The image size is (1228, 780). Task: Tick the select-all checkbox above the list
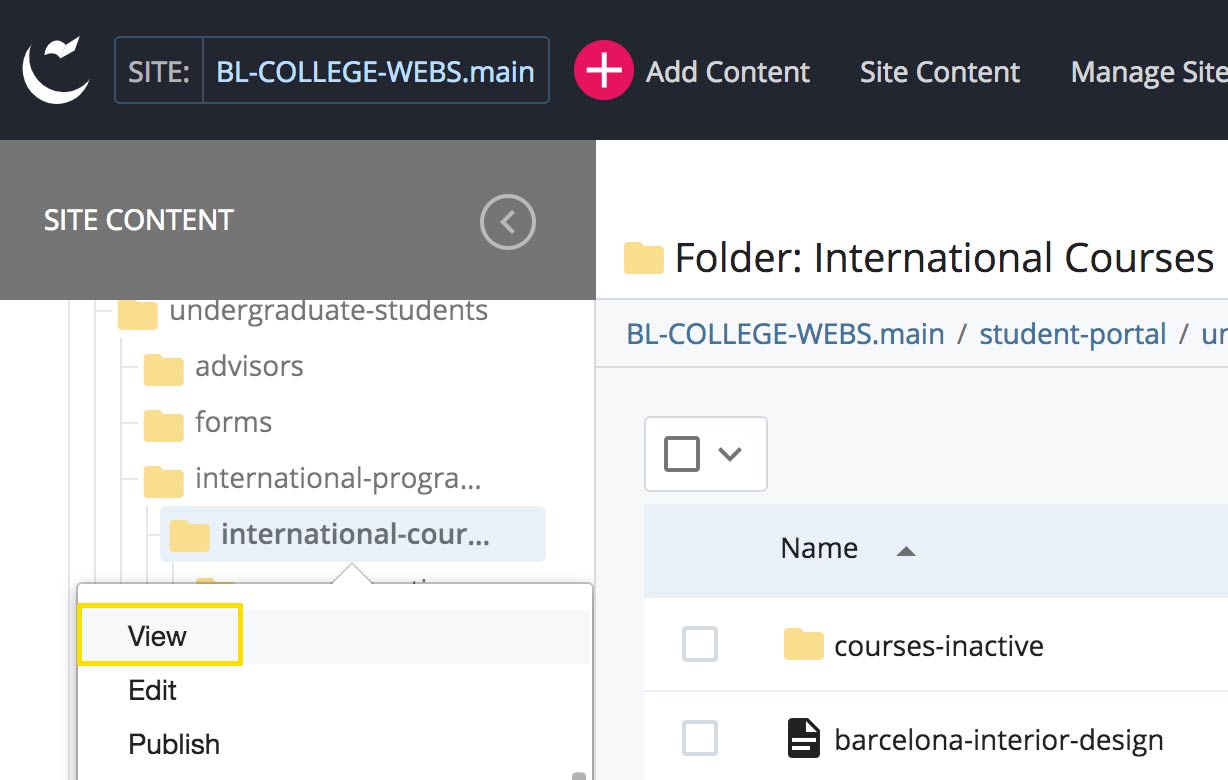coord(682,453)
